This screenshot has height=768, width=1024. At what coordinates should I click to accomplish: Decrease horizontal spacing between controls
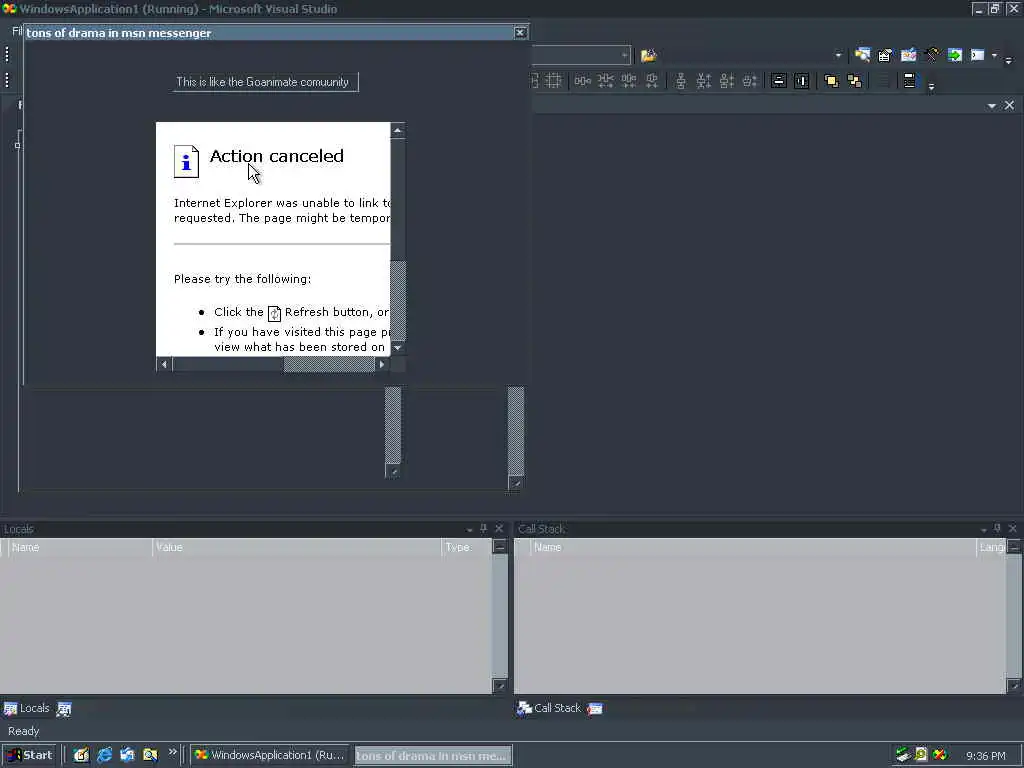(629, 81)
